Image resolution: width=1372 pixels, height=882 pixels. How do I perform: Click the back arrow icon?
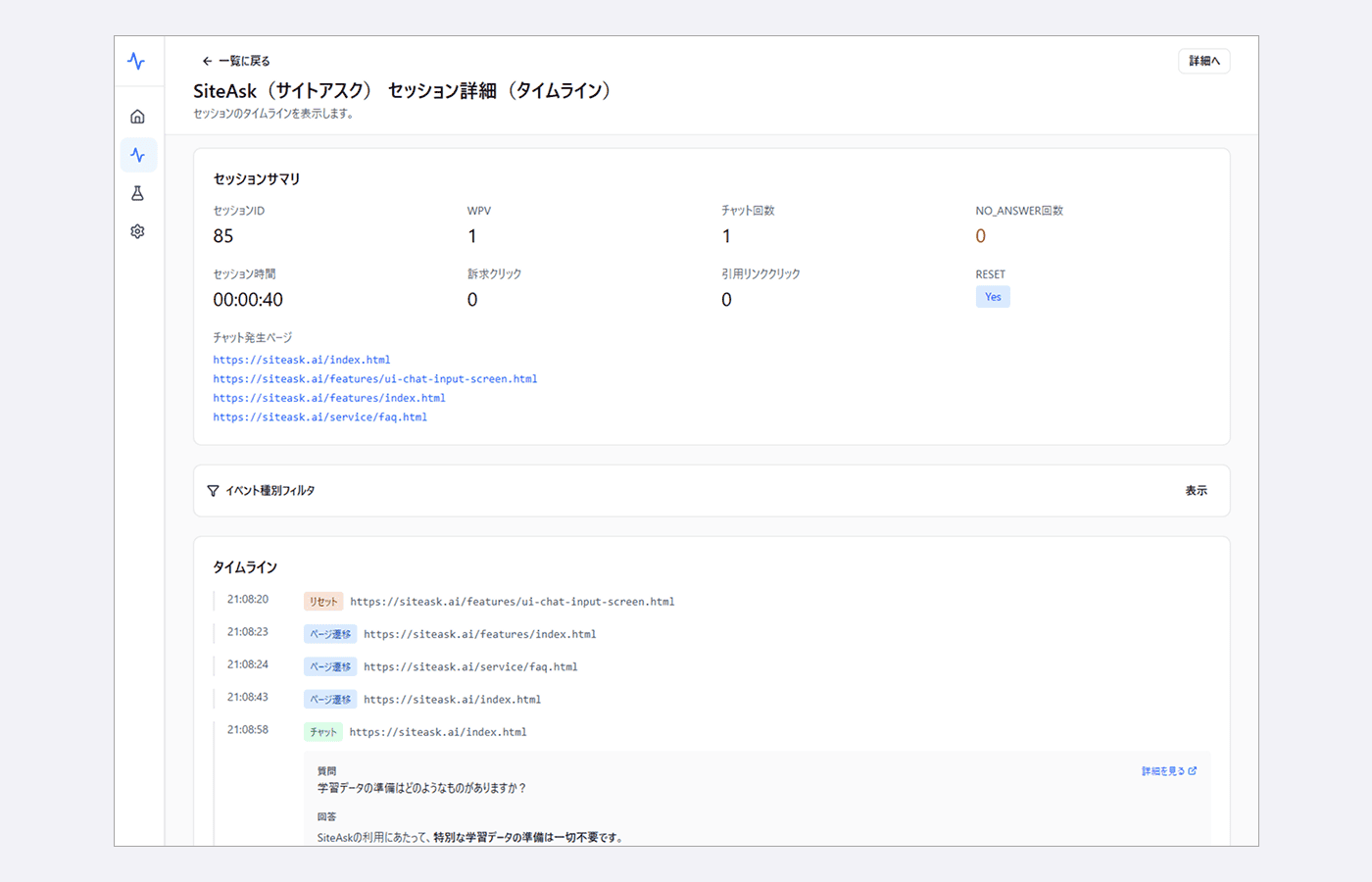(x=207, y=61)
